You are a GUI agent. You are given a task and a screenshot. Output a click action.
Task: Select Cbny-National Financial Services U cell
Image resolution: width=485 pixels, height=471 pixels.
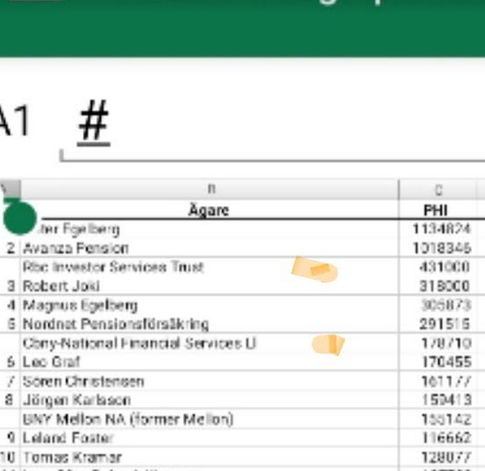tap(210, 343)
